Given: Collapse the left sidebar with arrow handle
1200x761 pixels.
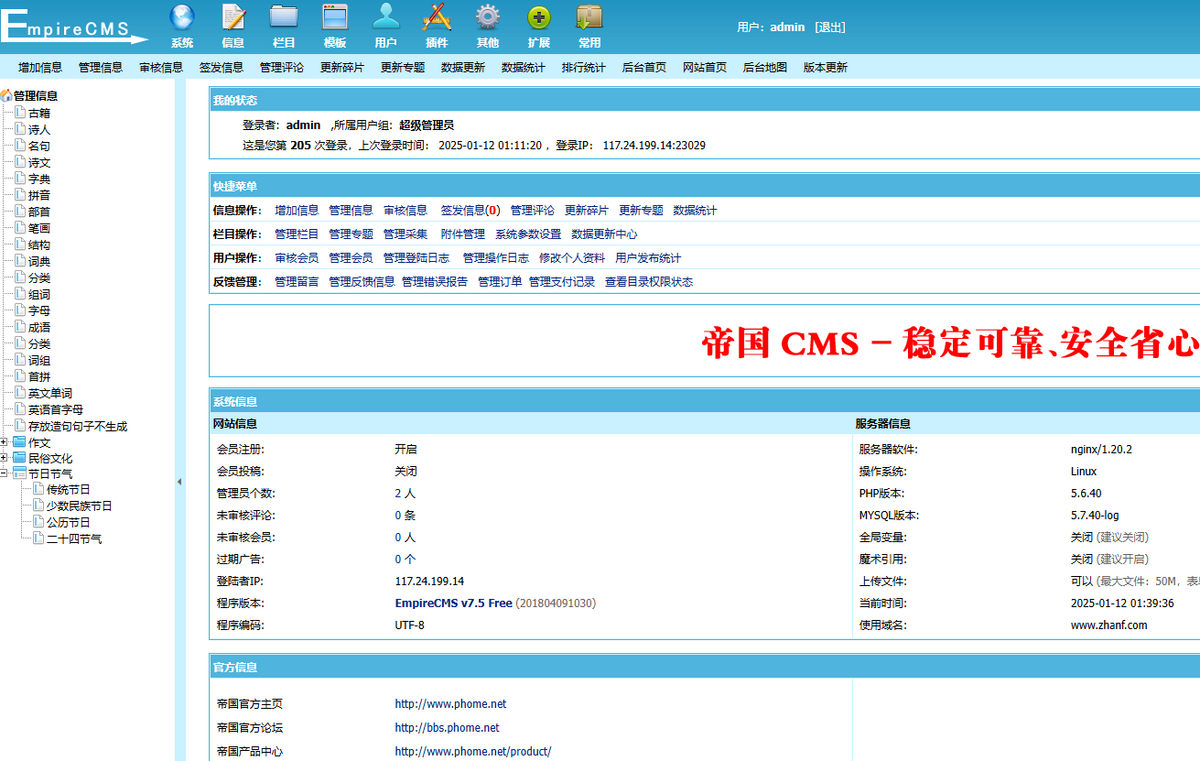Looking at the screenshot, I should tap(180, 482).
